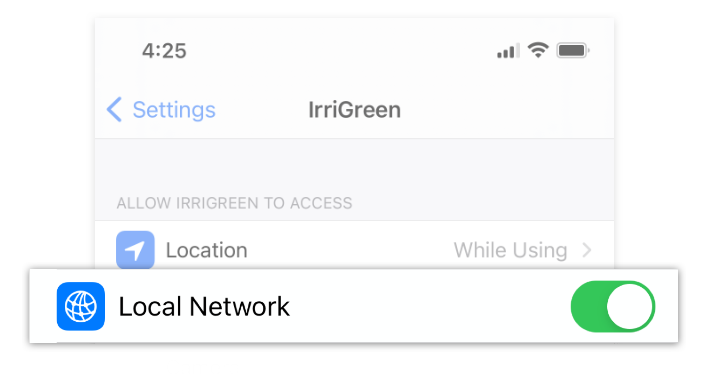Open Location options via right chevron
The width and height of the screenshot is (705, 374).
587,250
